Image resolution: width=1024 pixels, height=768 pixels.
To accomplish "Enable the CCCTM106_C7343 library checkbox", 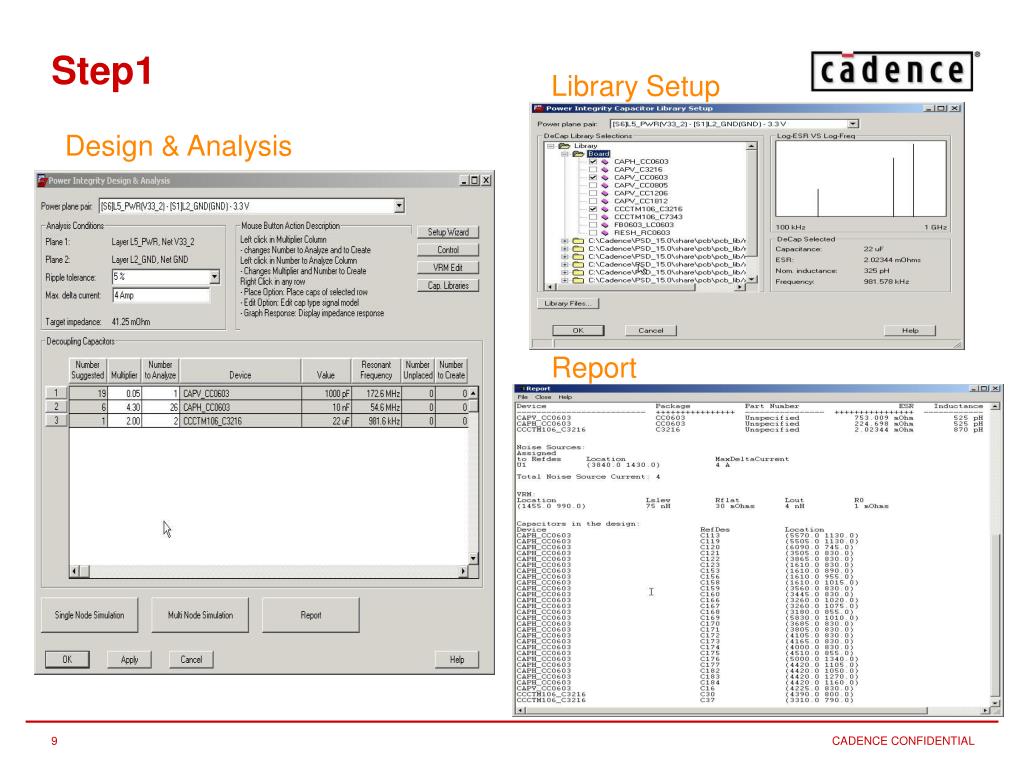I will [593, 217].
